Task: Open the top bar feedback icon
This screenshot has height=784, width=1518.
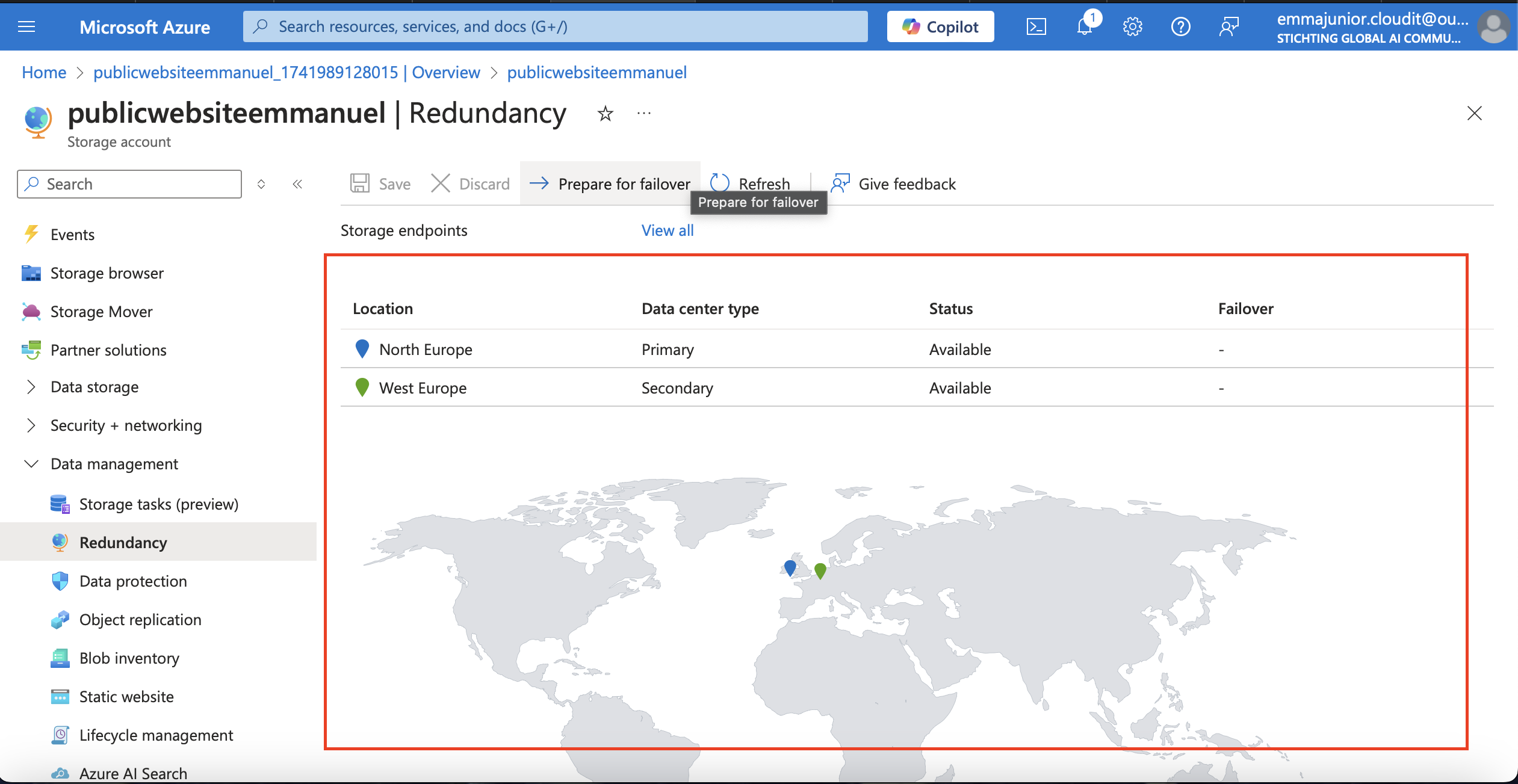Action: [1229, 26]
